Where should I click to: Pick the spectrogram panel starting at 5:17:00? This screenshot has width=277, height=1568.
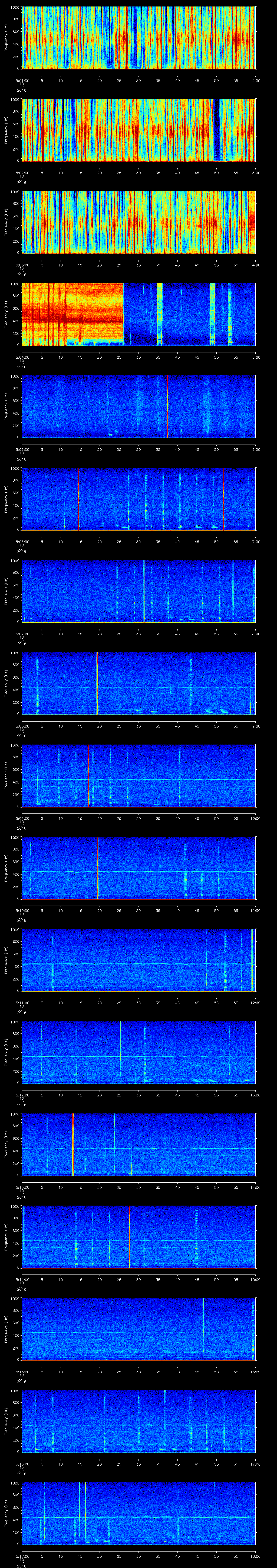pyautogui.click(x=139, y=1513)
